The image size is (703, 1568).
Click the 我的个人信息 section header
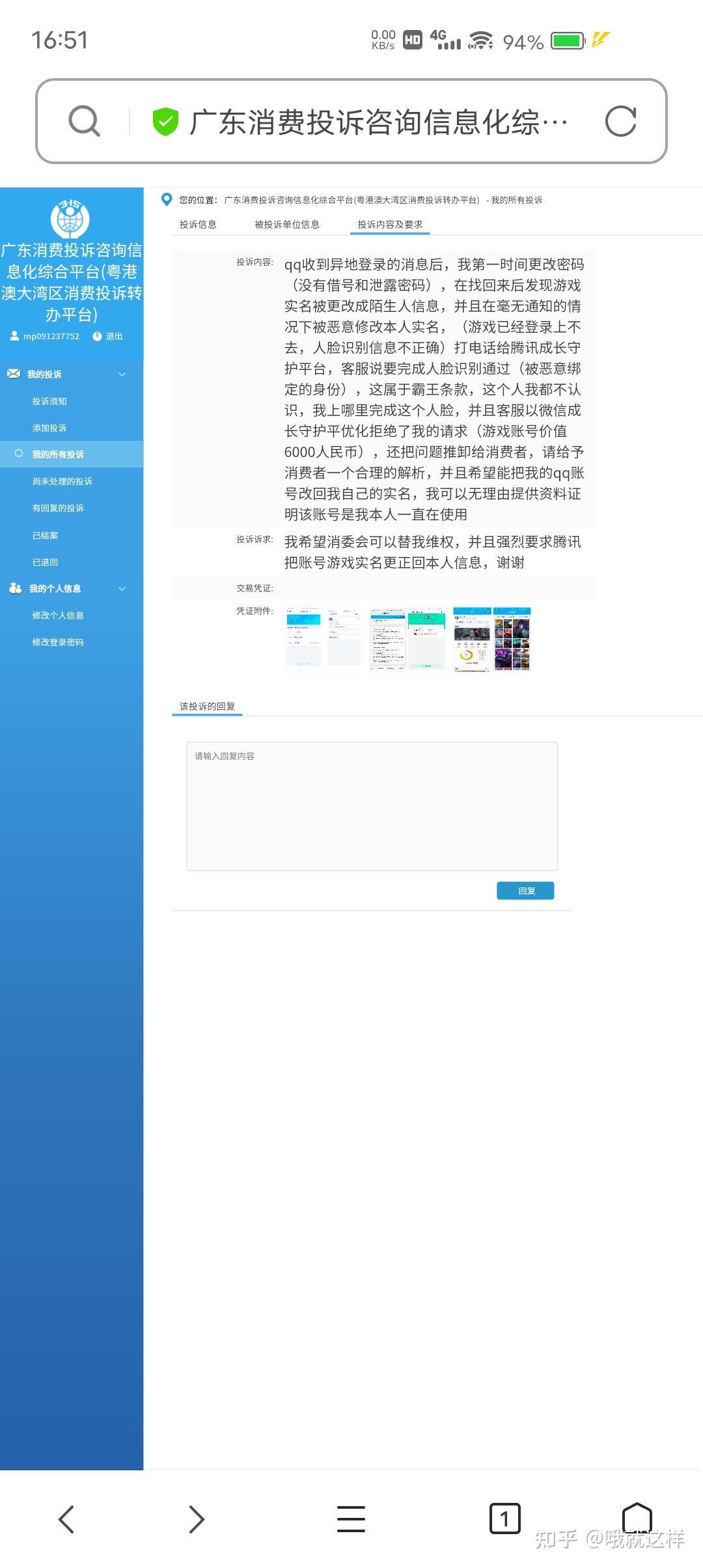pos(55,589)
